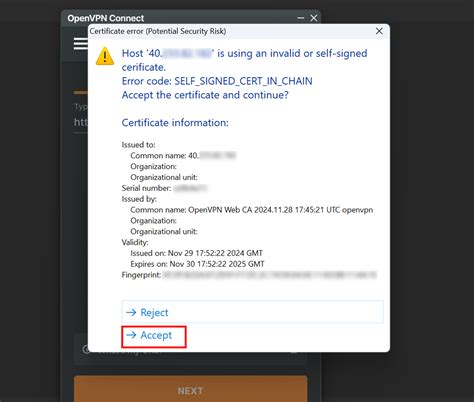
Task: Click the OpenVPN Connect window title
Action: tap(106, 18)
